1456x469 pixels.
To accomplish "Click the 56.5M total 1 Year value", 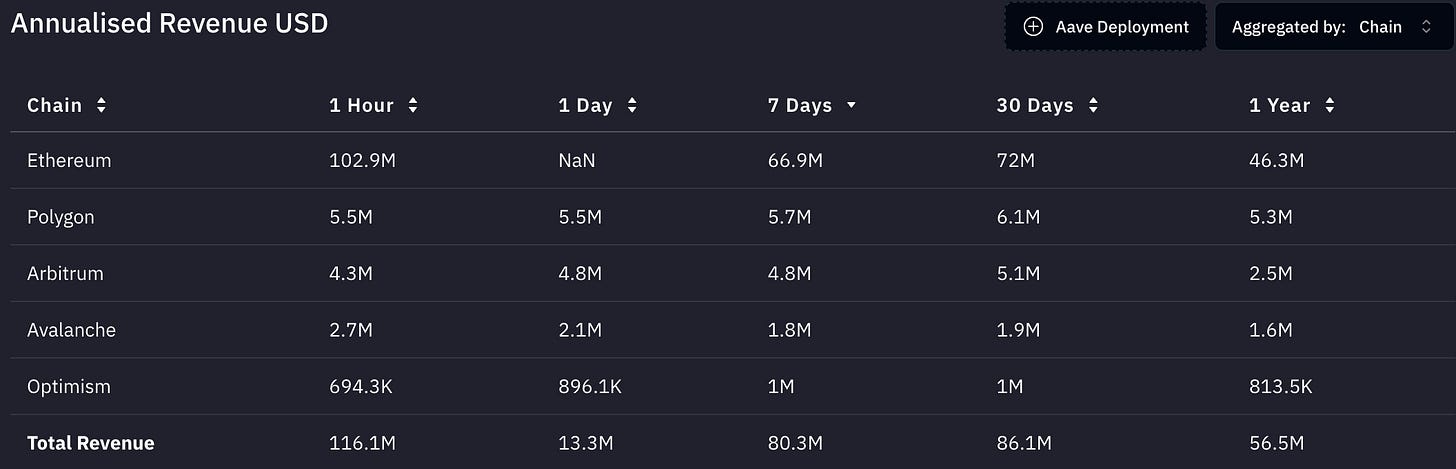I will click(x=1277, y=442).
